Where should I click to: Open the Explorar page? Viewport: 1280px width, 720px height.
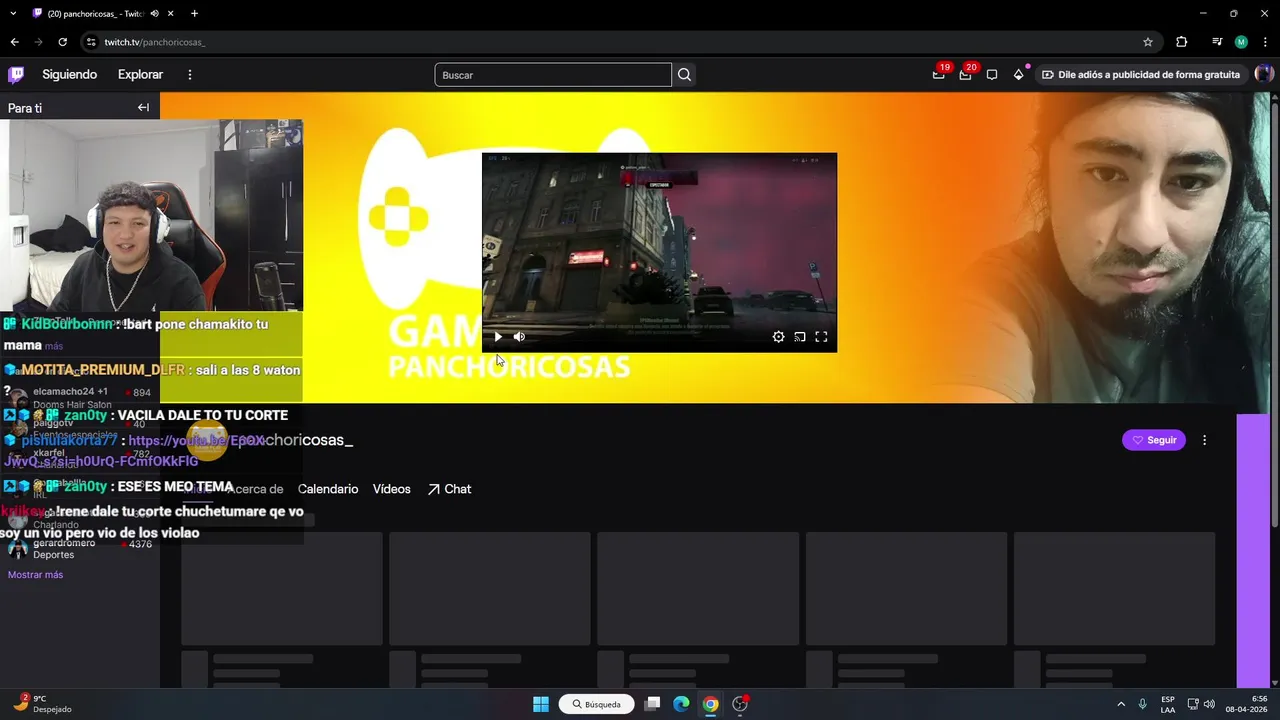tap(140, 74)
